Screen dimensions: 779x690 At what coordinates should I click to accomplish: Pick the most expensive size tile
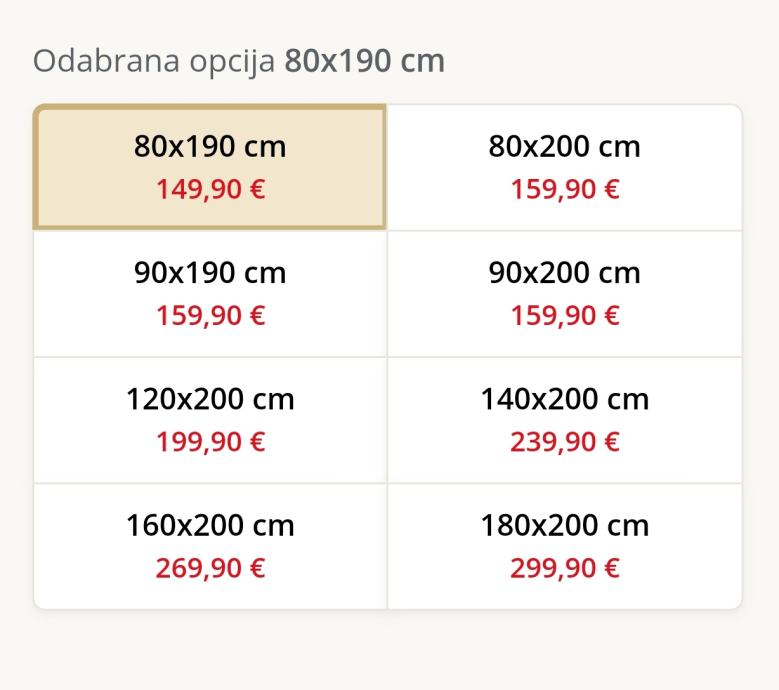point(564,546)
